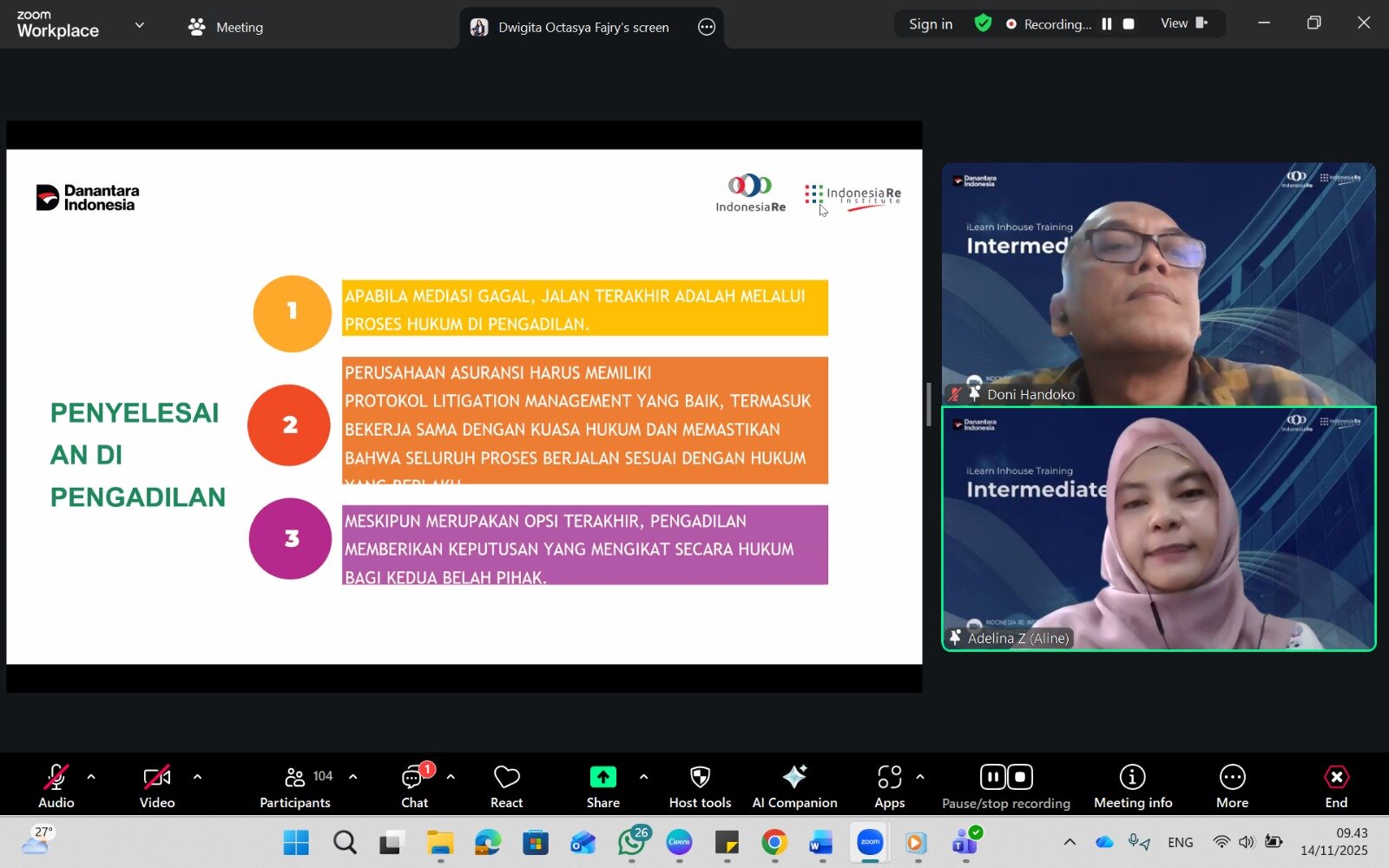Expand the audio settings arrow

pos(91,777)
